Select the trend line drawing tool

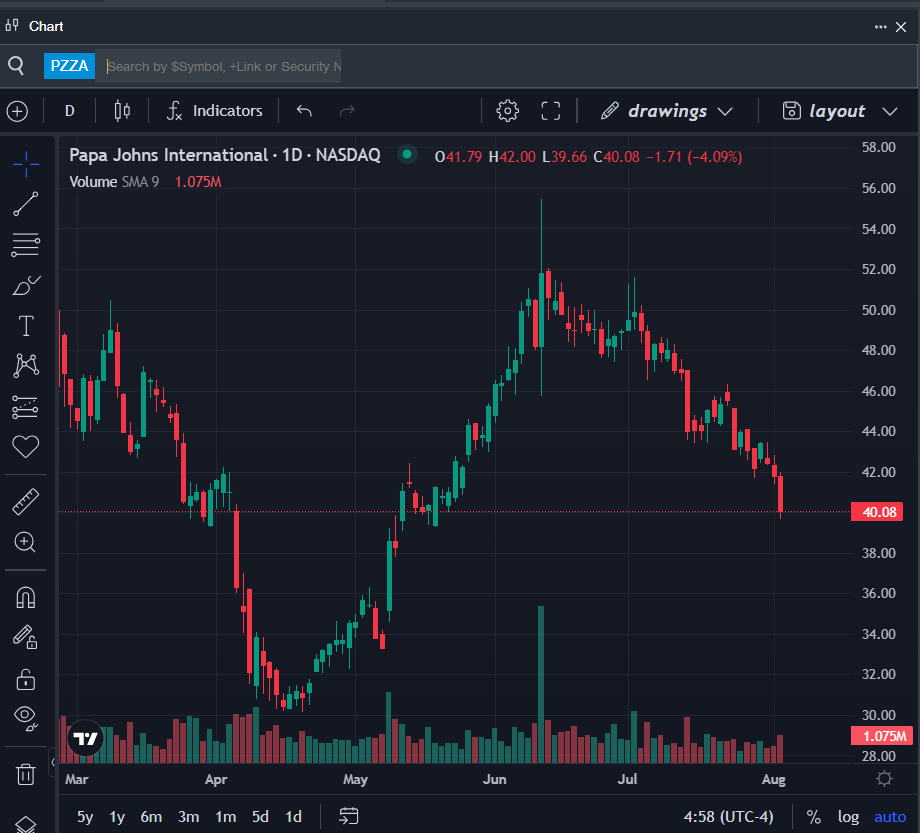click(26, 204)
